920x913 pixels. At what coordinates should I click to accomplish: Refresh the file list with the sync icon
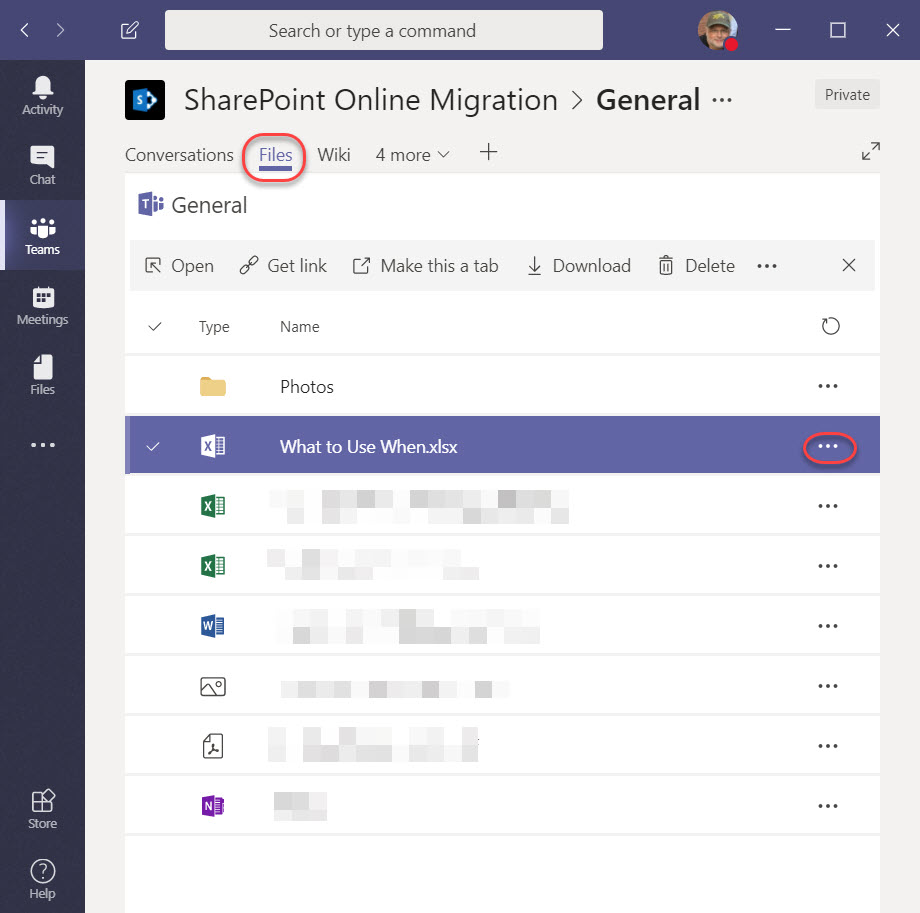pos(830,326)
